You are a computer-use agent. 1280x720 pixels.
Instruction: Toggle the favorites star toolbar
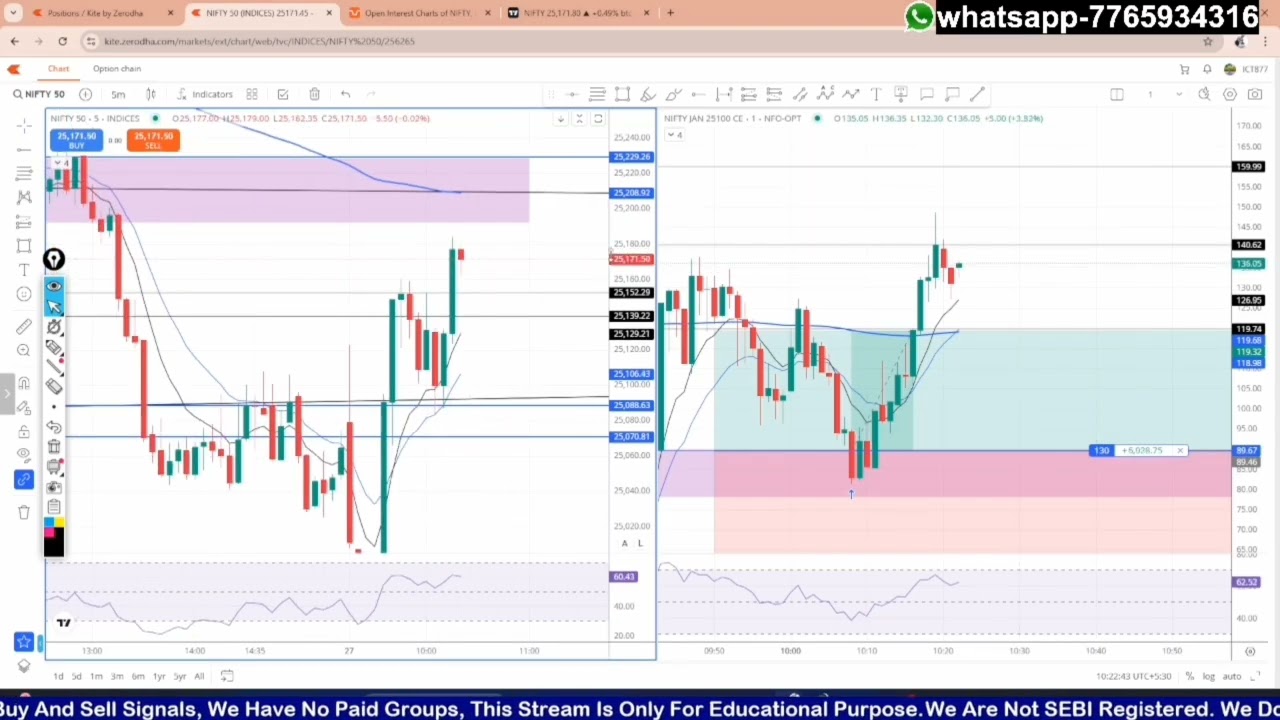[x=24, y=642]
